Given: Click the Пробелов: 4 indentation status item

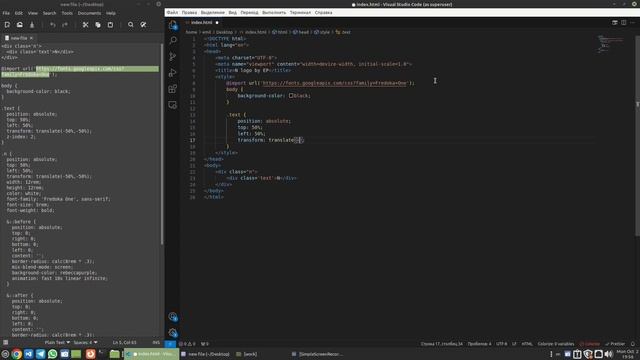Looking at the screenshot, I should [x=479, y=344].
